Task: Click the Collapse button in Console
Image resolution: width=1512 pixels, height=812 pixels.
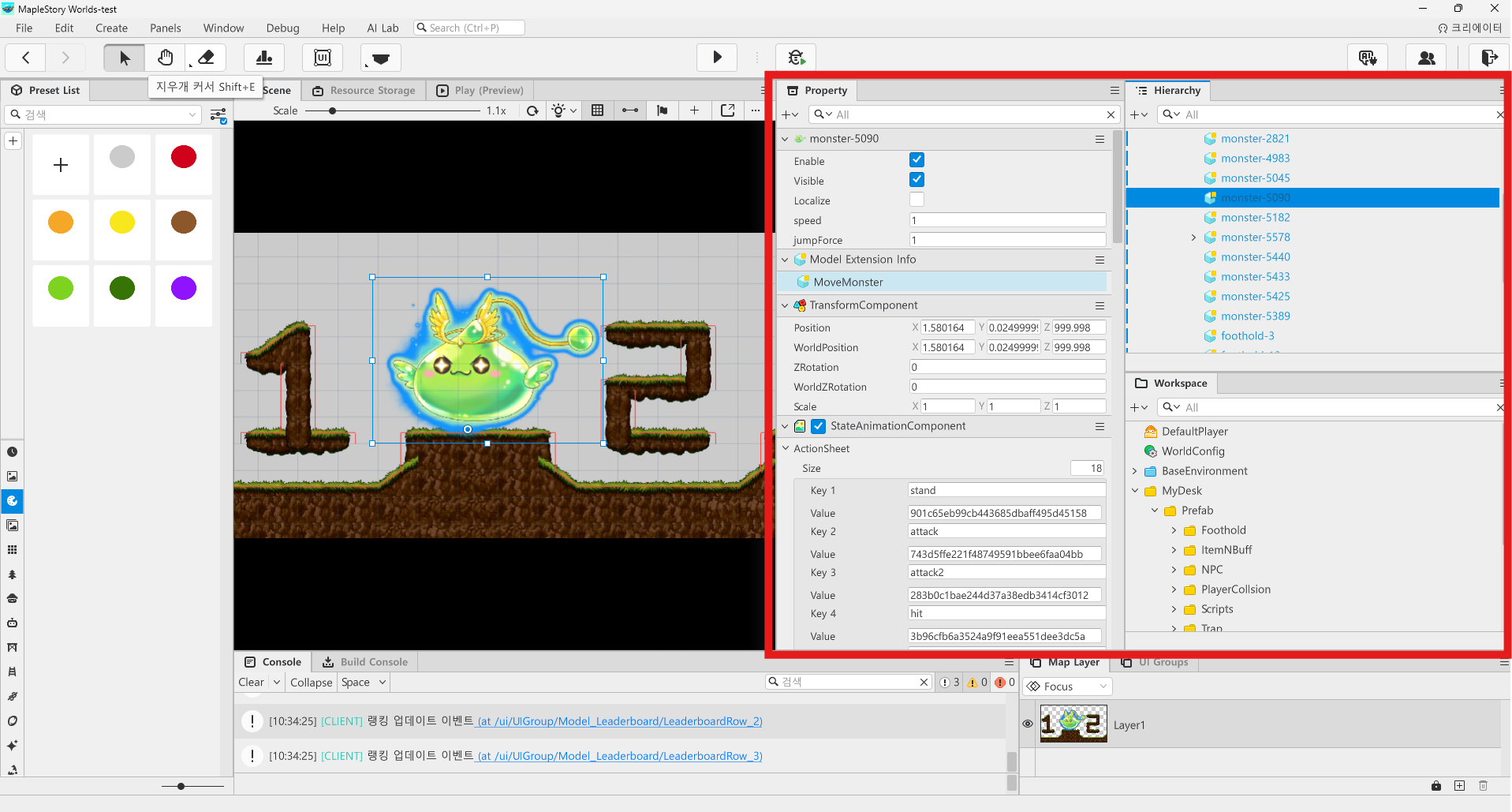Action: (x=311, y=683)
